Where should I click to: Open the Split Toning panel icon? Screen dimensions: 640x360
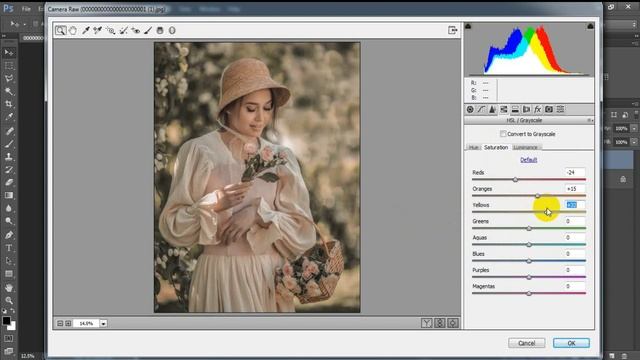click(515, 109)
